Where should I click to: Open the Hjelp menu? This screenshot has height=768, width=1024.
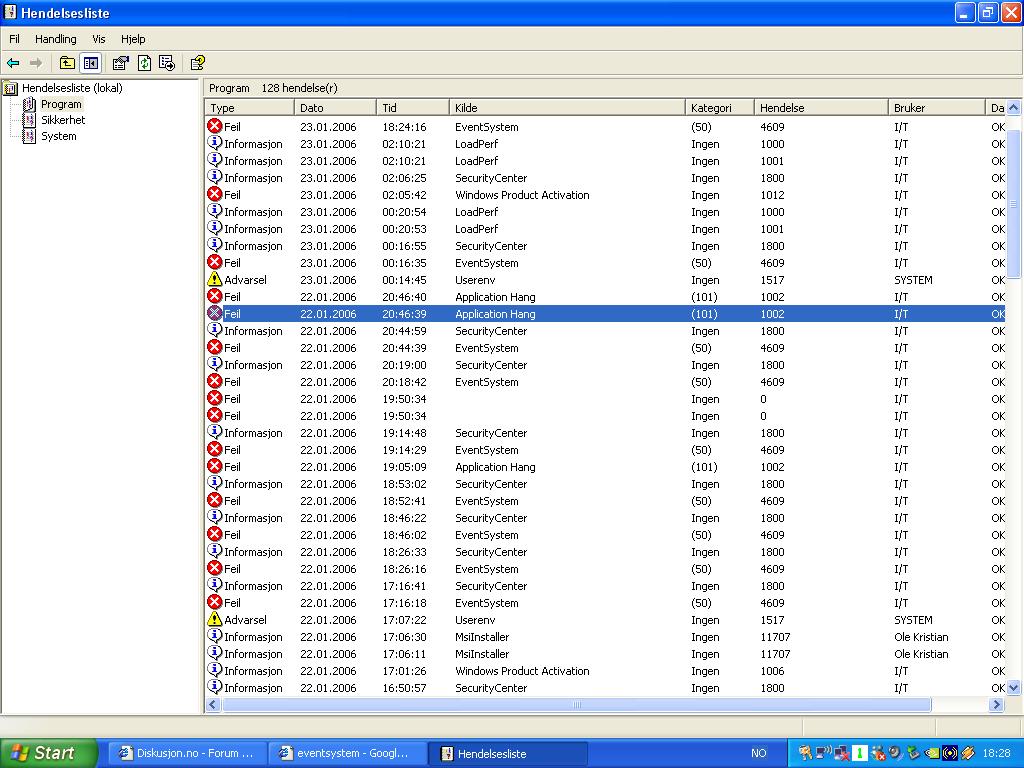point(133,39)
